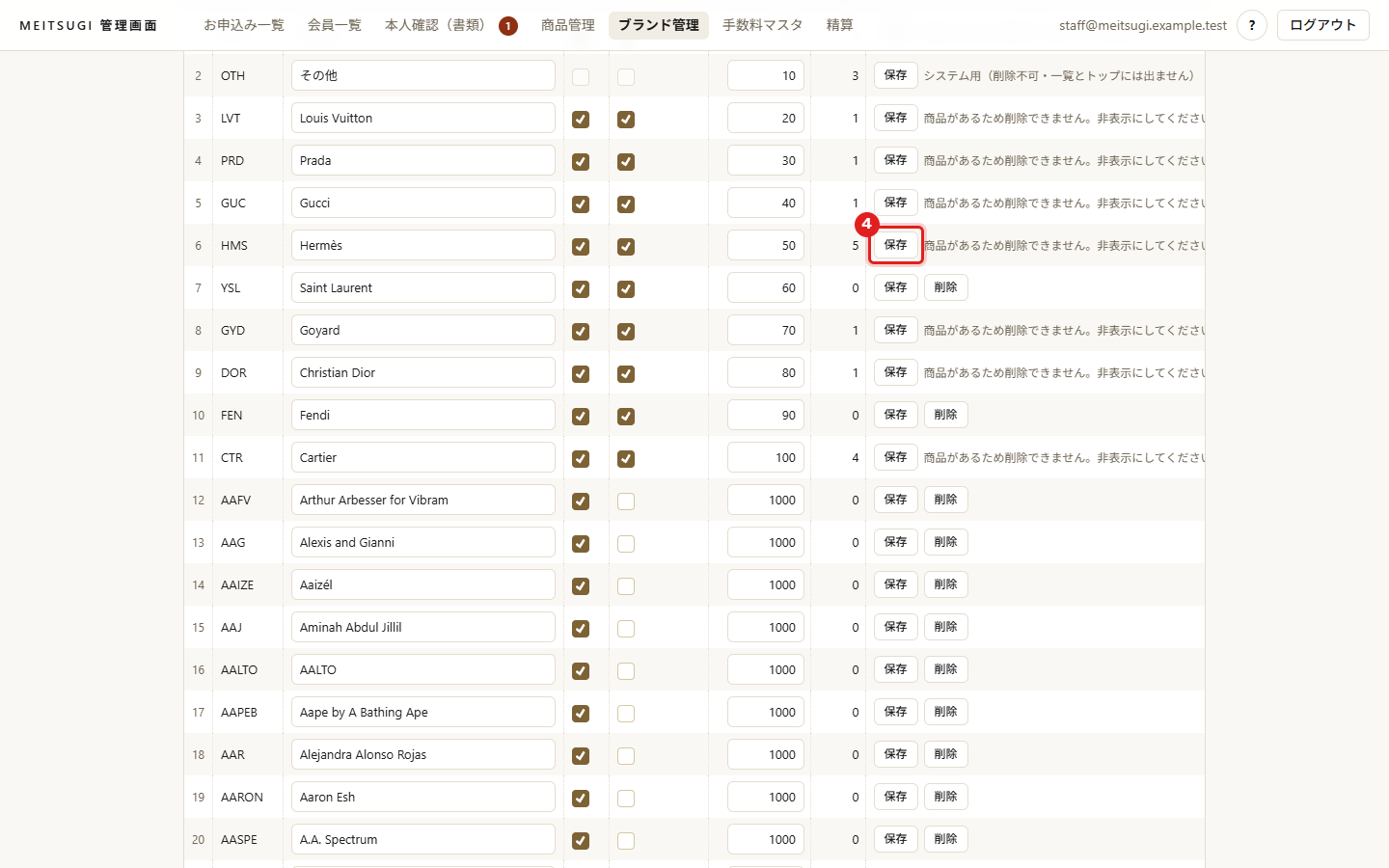1389x868 pixels.
Task: Save the Fendi row
Action: (x=896, y=415)
